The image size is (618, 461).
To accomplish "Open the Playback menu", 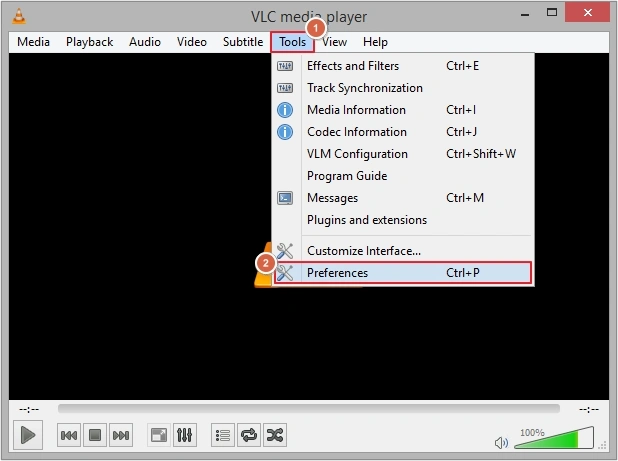I will pyautogui.click(x=89, y=42).
